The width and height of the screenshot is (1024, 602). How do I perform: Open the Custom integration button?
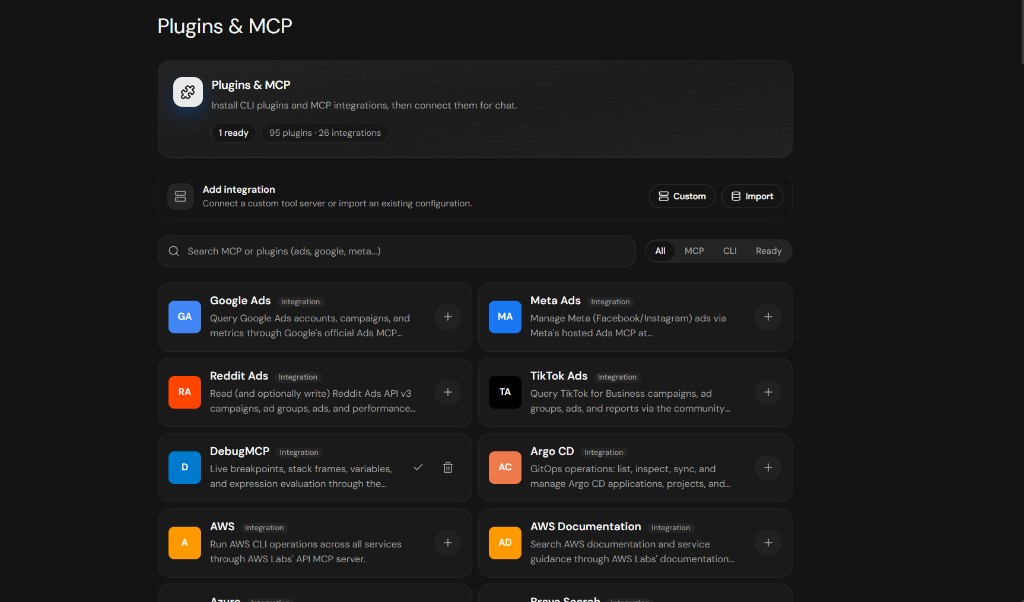tap(682, 197)
